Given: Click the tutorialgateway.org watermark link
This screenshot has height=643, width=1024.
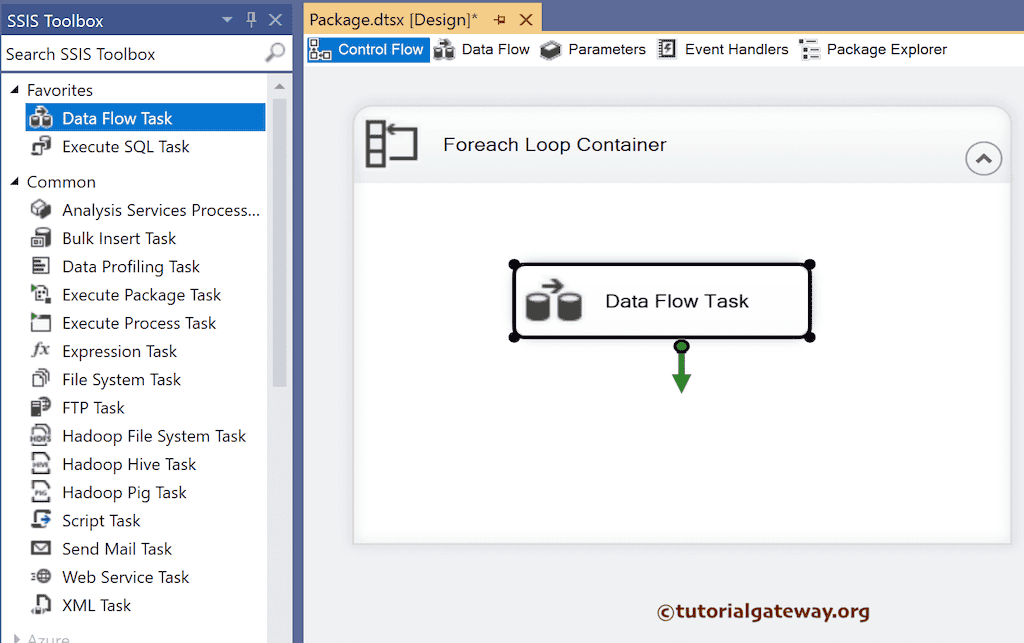Looking at the screenshot, I should click(x=763, y=610).
